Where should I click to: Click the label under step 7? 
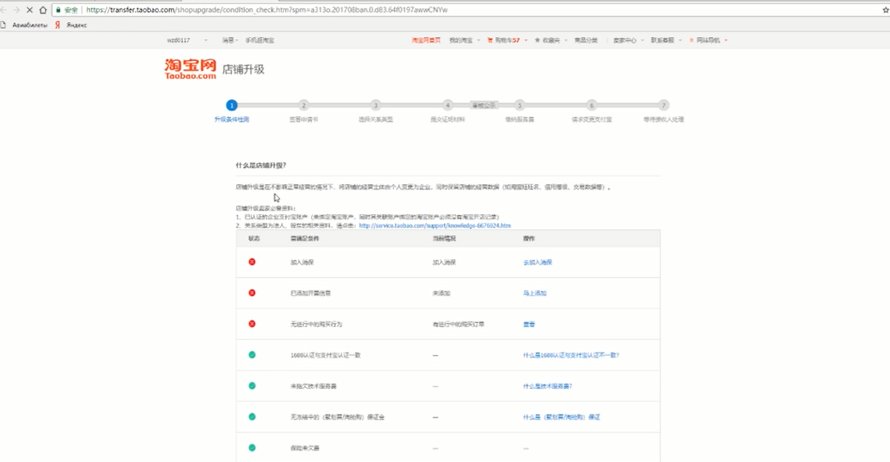click(x=664, y=120)
